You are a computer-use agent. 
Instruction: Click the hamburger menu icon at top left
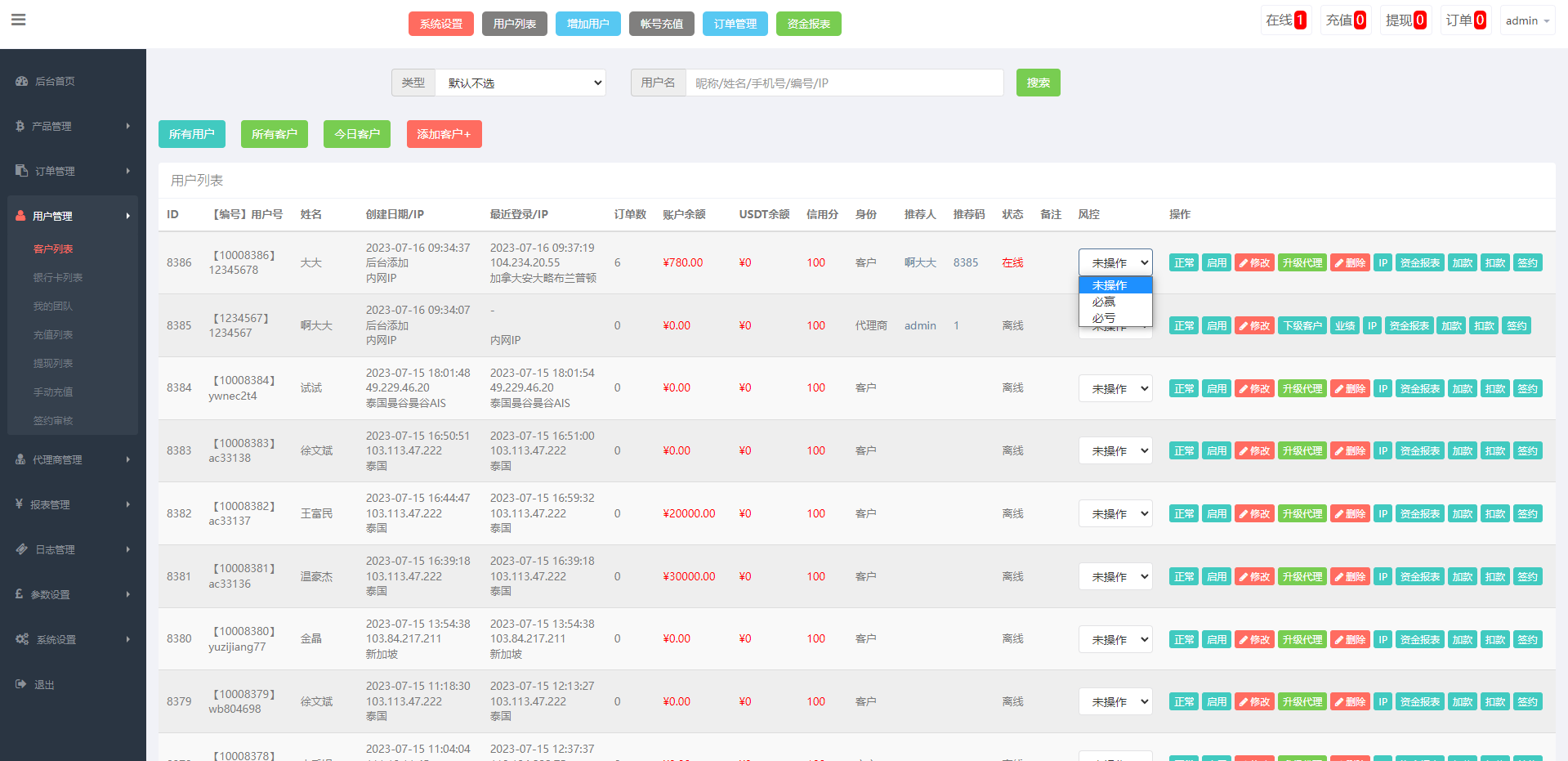[18, 20]
